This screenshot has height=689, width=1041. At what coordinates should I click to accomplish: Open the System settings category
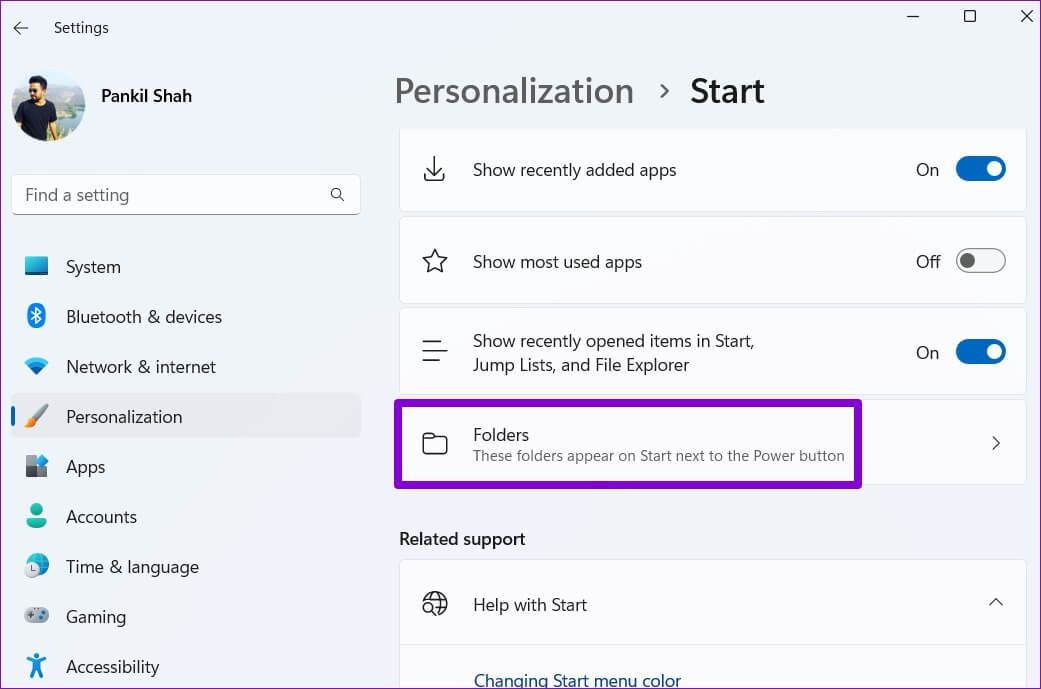(186, 266)
